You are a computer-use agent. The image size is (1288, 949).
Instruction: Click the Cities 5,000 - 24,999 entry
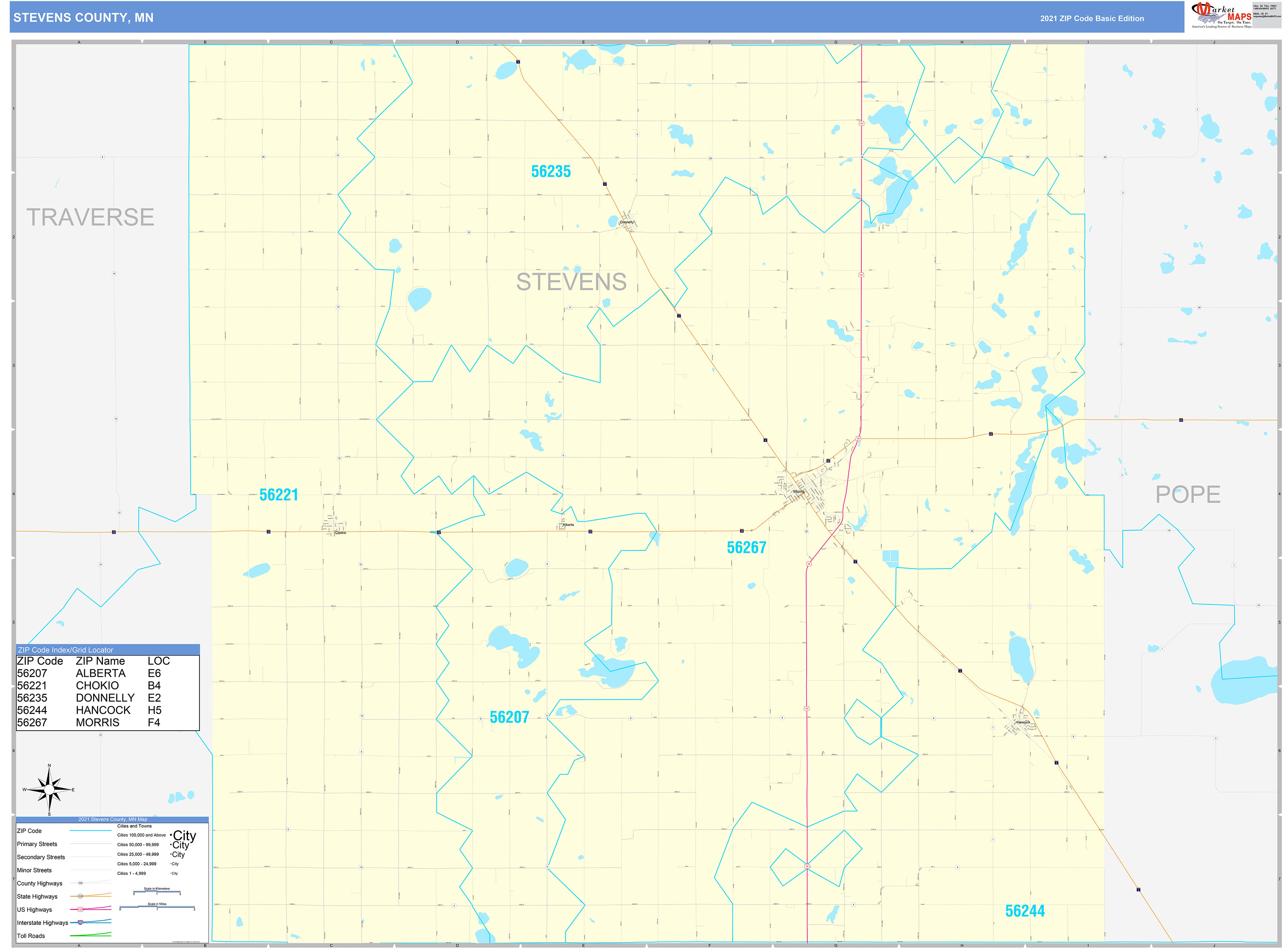137,864
